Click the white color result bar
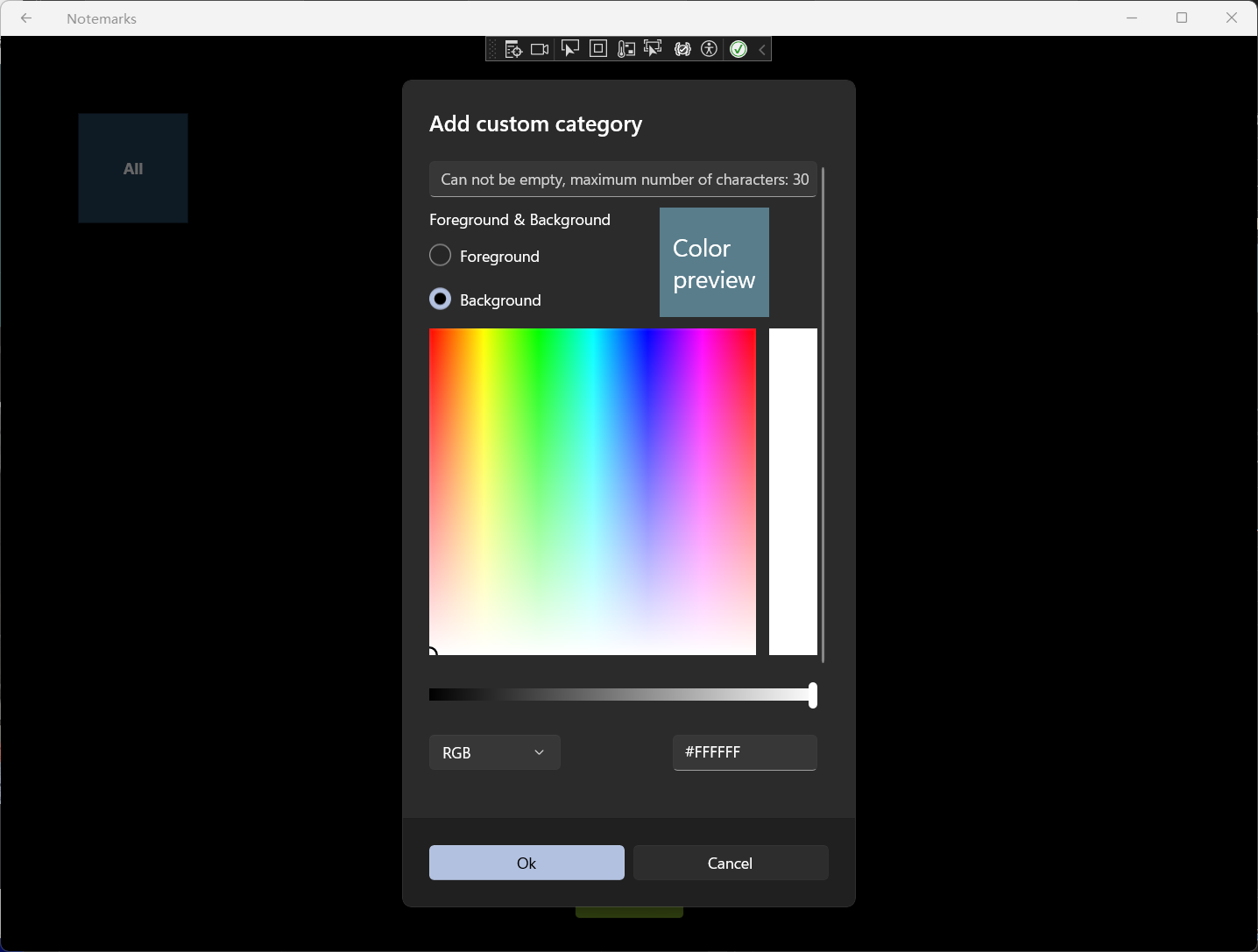1258x952 pixels. coord(793,491)
